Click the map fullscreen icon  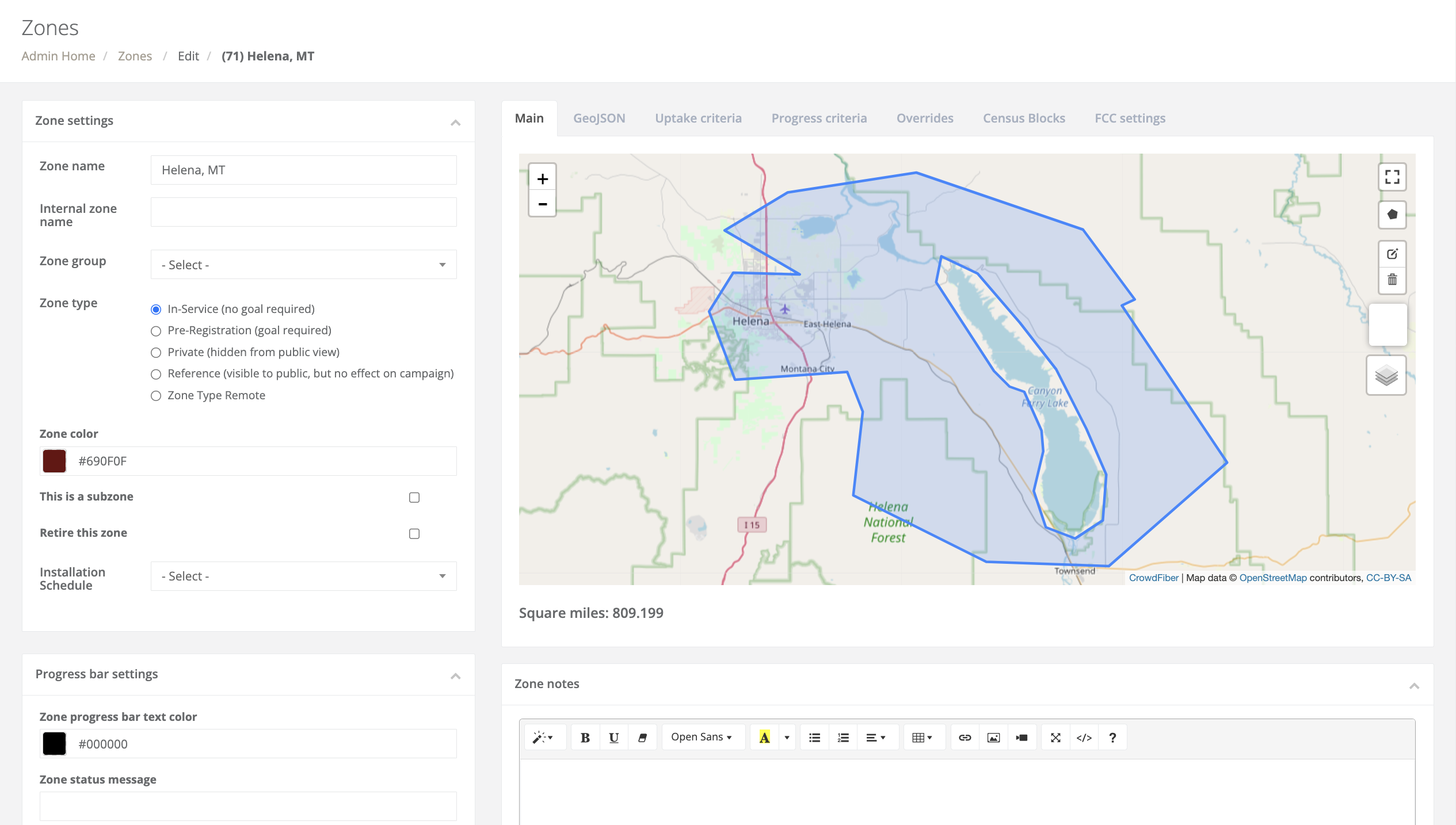click(1392, 177)
